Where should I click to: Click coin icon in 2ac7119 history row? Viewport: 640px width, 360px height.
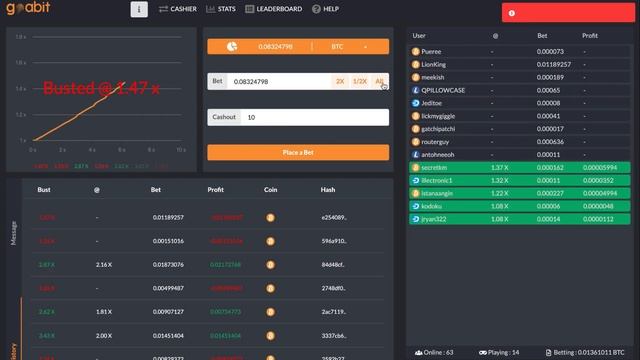tap(270, 312)
